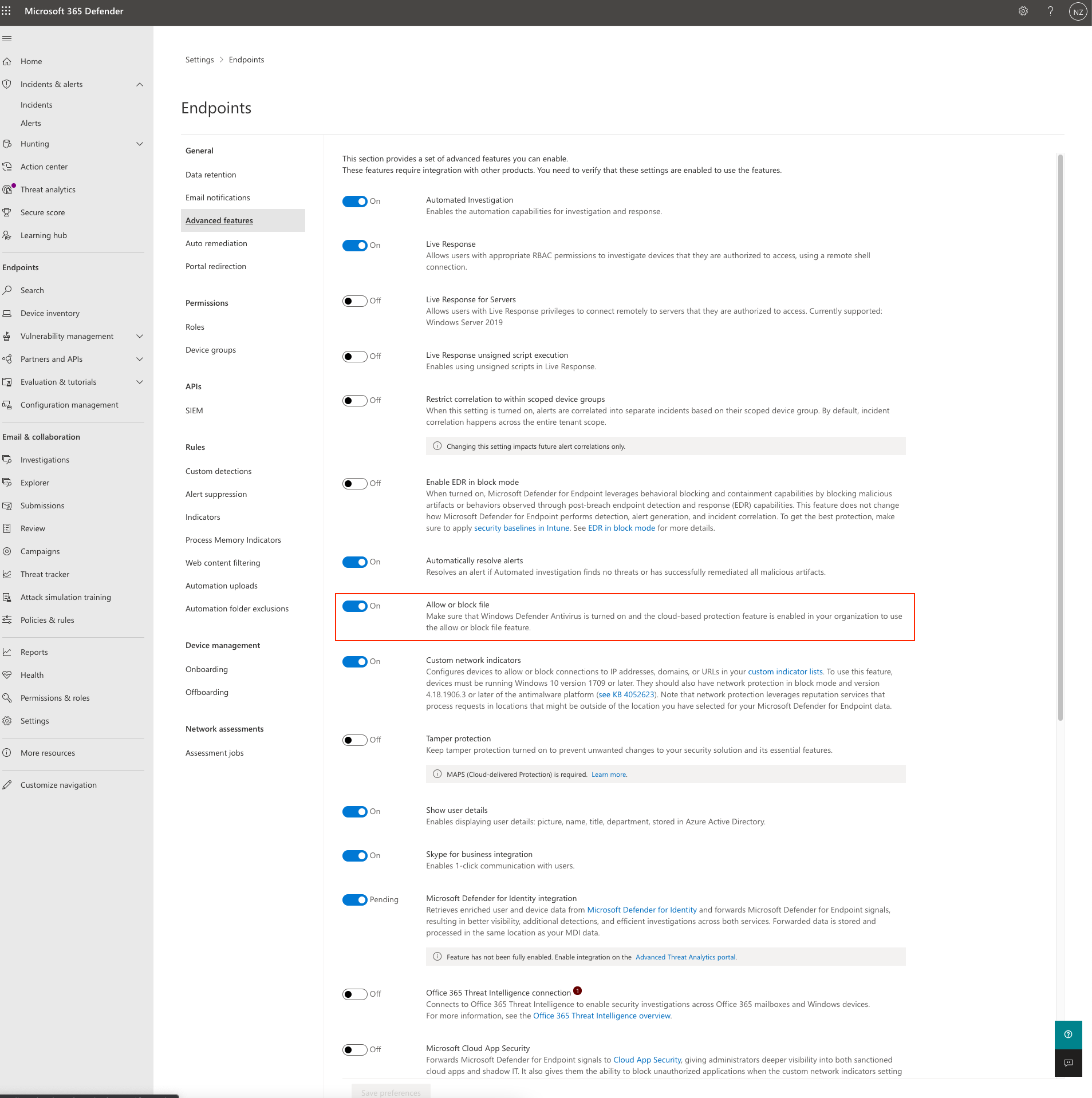The width and height of the screenshot is (1092, 1098).
Task: Open Office 365 Threat Intelligence overview link
Action: 602,1016
